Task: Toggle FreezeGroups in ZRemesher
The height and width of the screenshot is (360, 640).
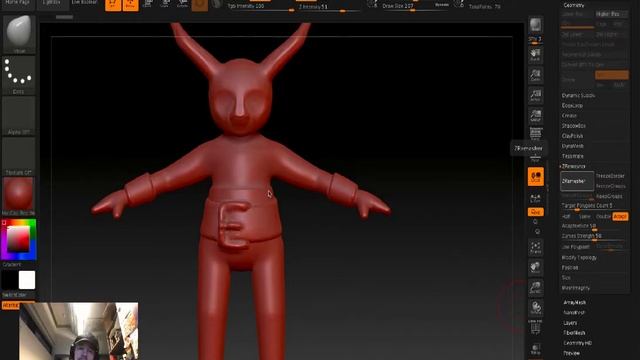Action: (610, 186)
